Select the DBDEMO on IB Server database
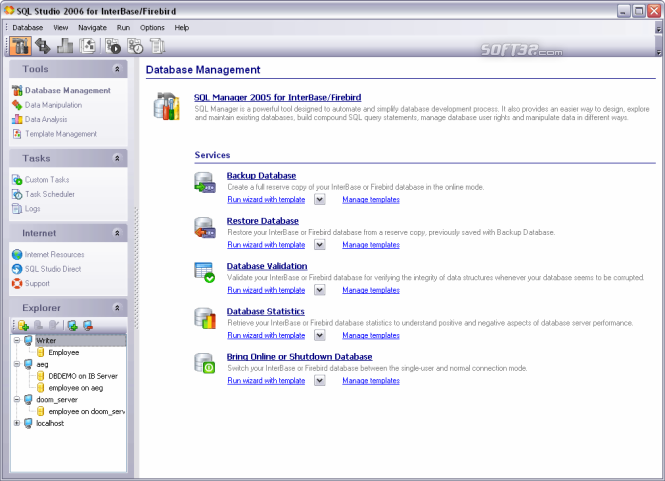This screenshot has height=481, width=665. click(83, 376)
